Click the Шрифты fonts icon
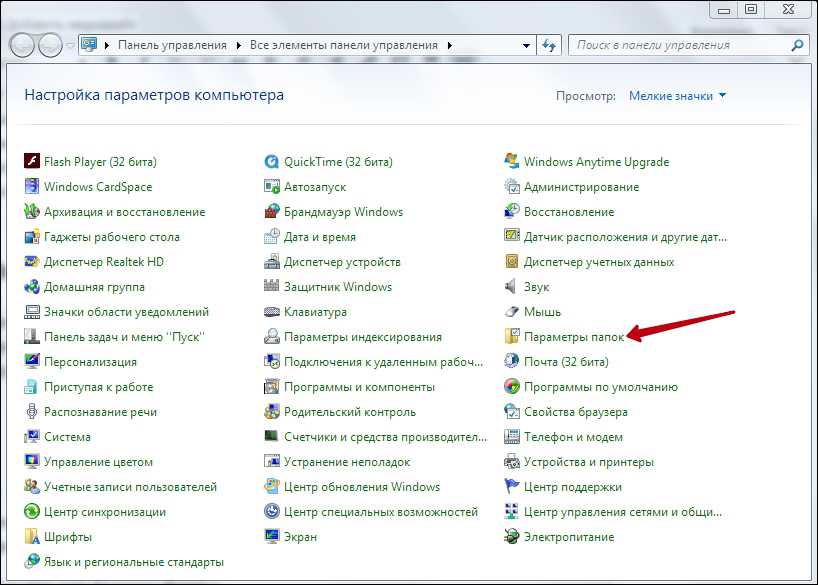 click(x=32, y=537)
